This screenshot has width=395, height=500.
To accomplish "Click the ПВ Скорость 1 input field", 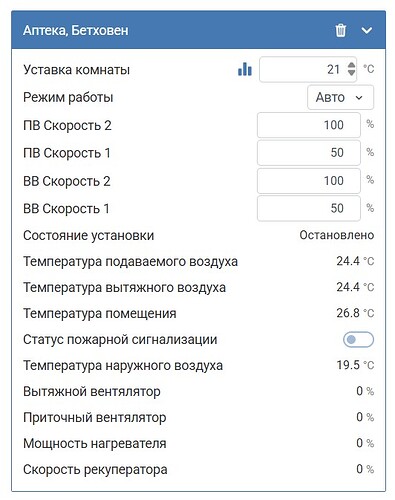I will click(x=309, y=153).
